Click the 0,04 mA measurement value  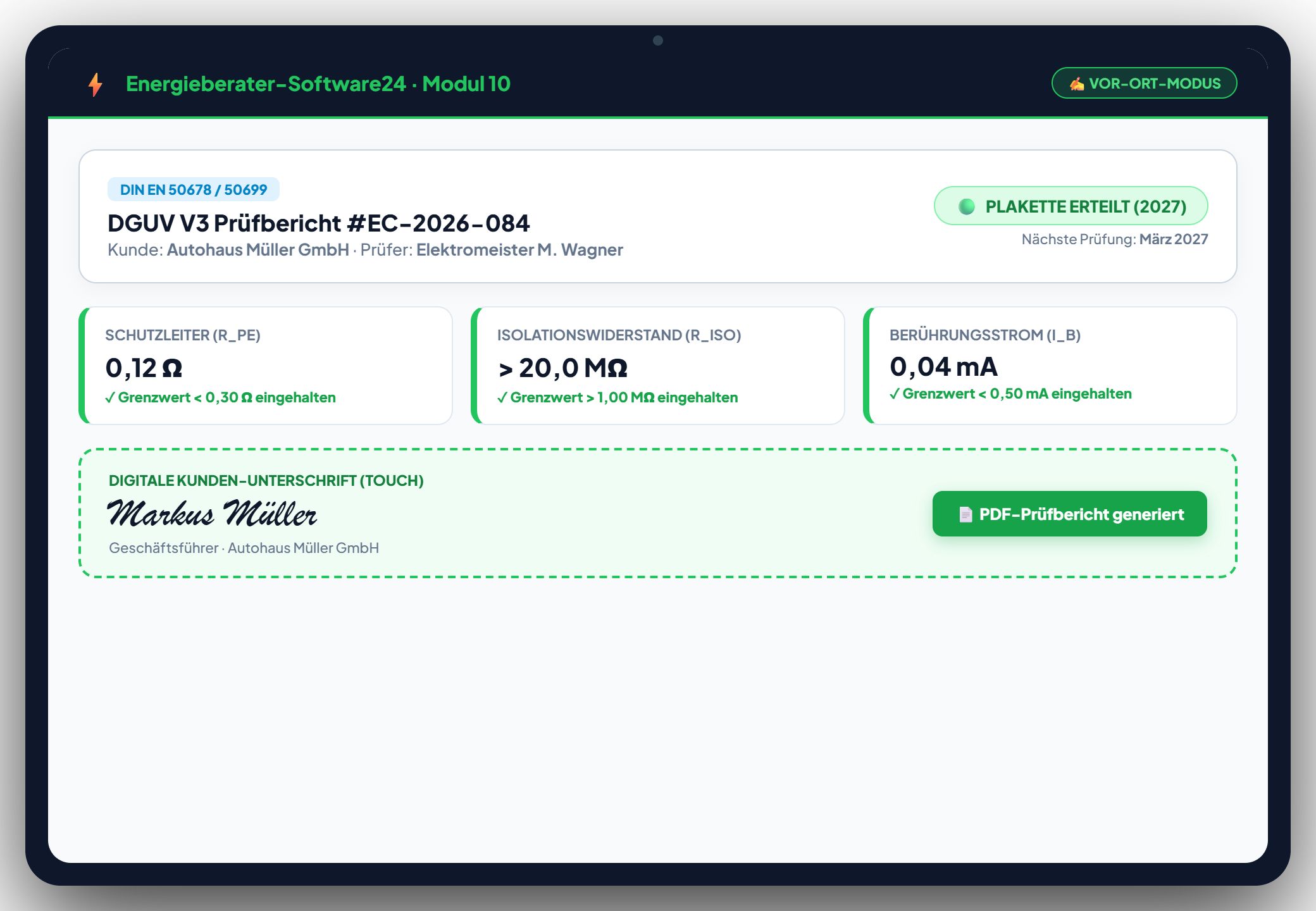943,366
